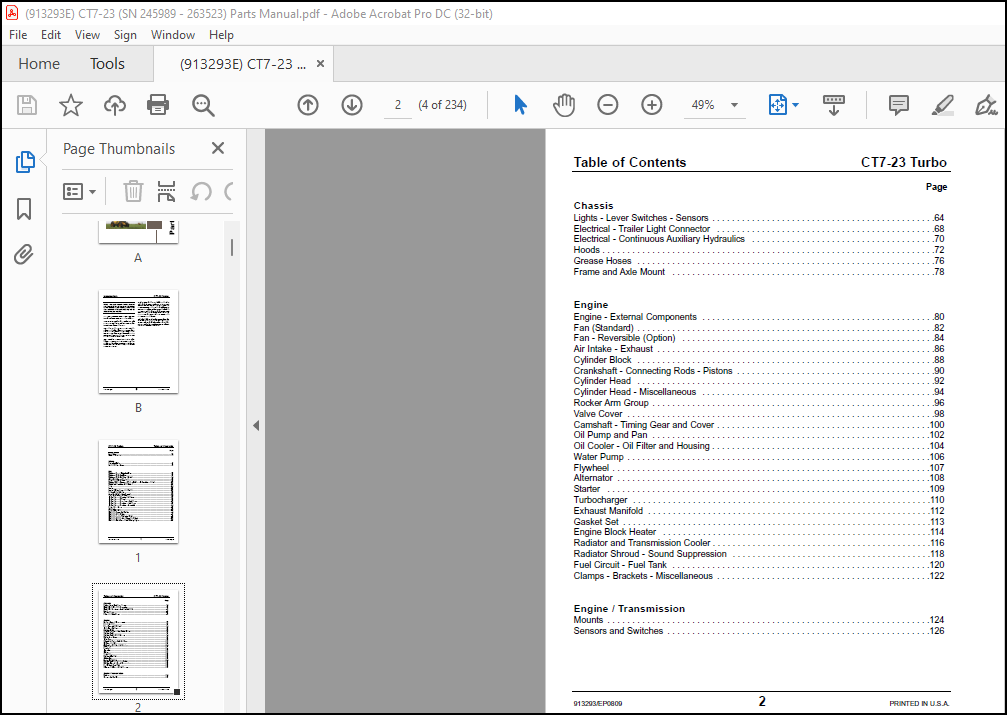Add file to starred with star icon
Viewport: 1007px width, 715px height.
71,105
